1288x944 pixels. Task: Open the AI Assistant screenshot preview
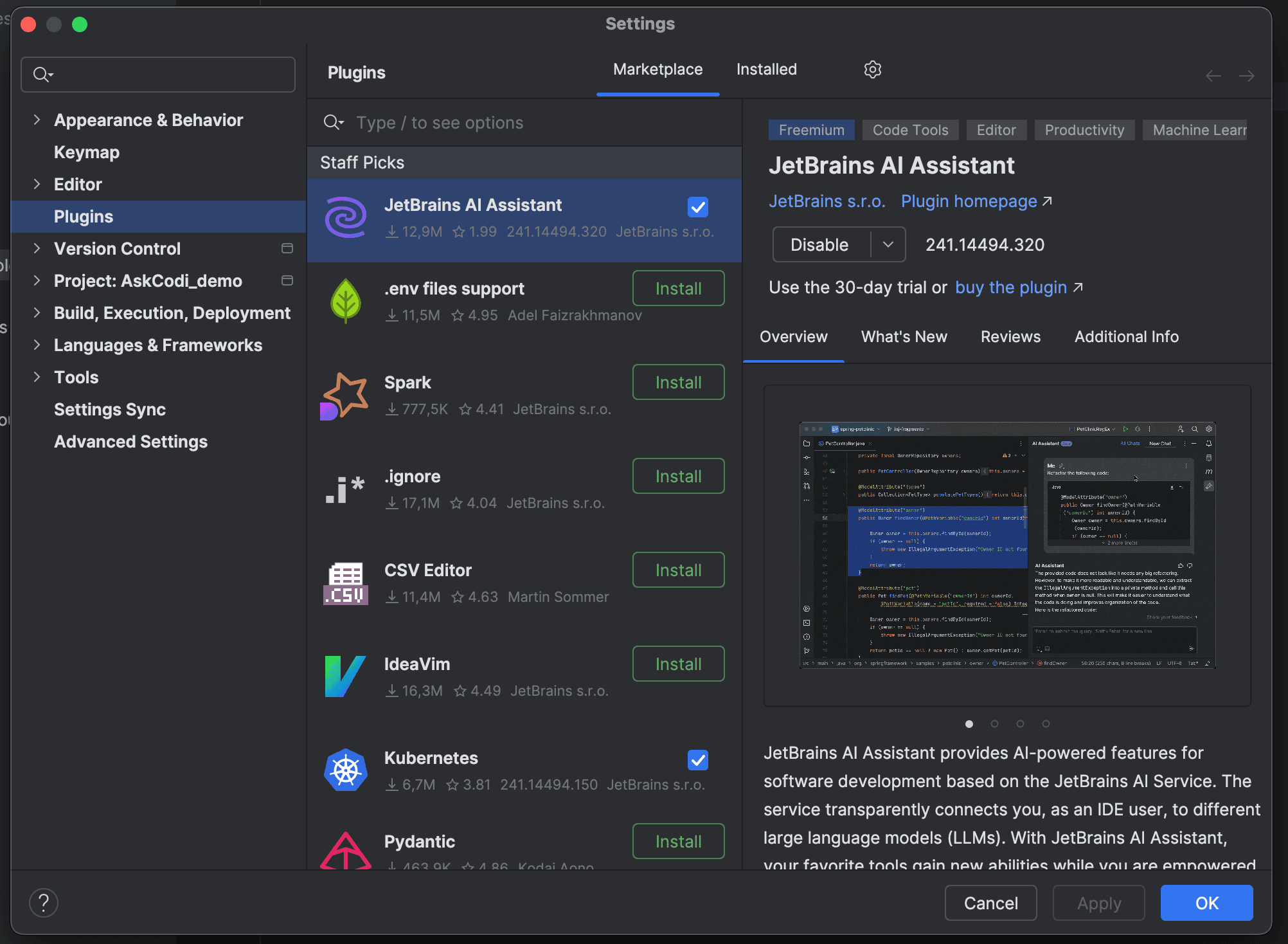[x=1008, y=545]
